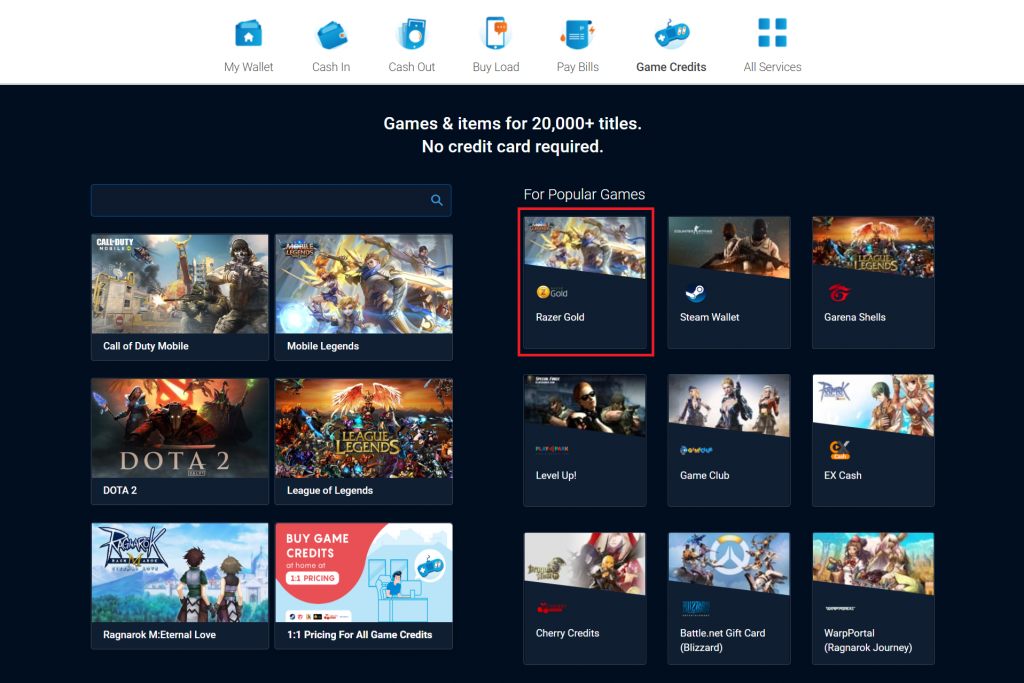The image size is (1024, 683).
Task: Click the Razer Gold card banner image
Action: click(584, 246)
